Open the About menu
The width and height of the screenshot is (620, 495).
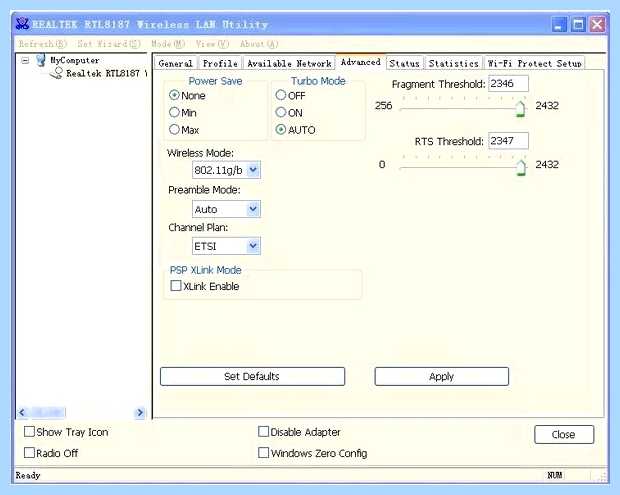259,43
